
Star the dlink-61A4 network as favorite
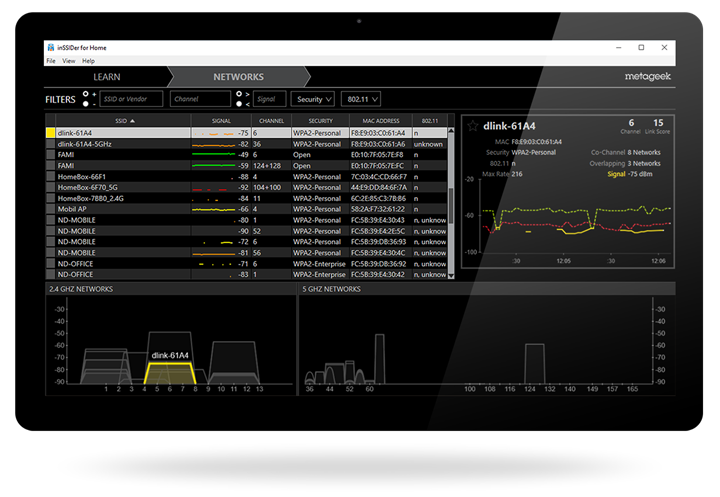pos(473,126)
